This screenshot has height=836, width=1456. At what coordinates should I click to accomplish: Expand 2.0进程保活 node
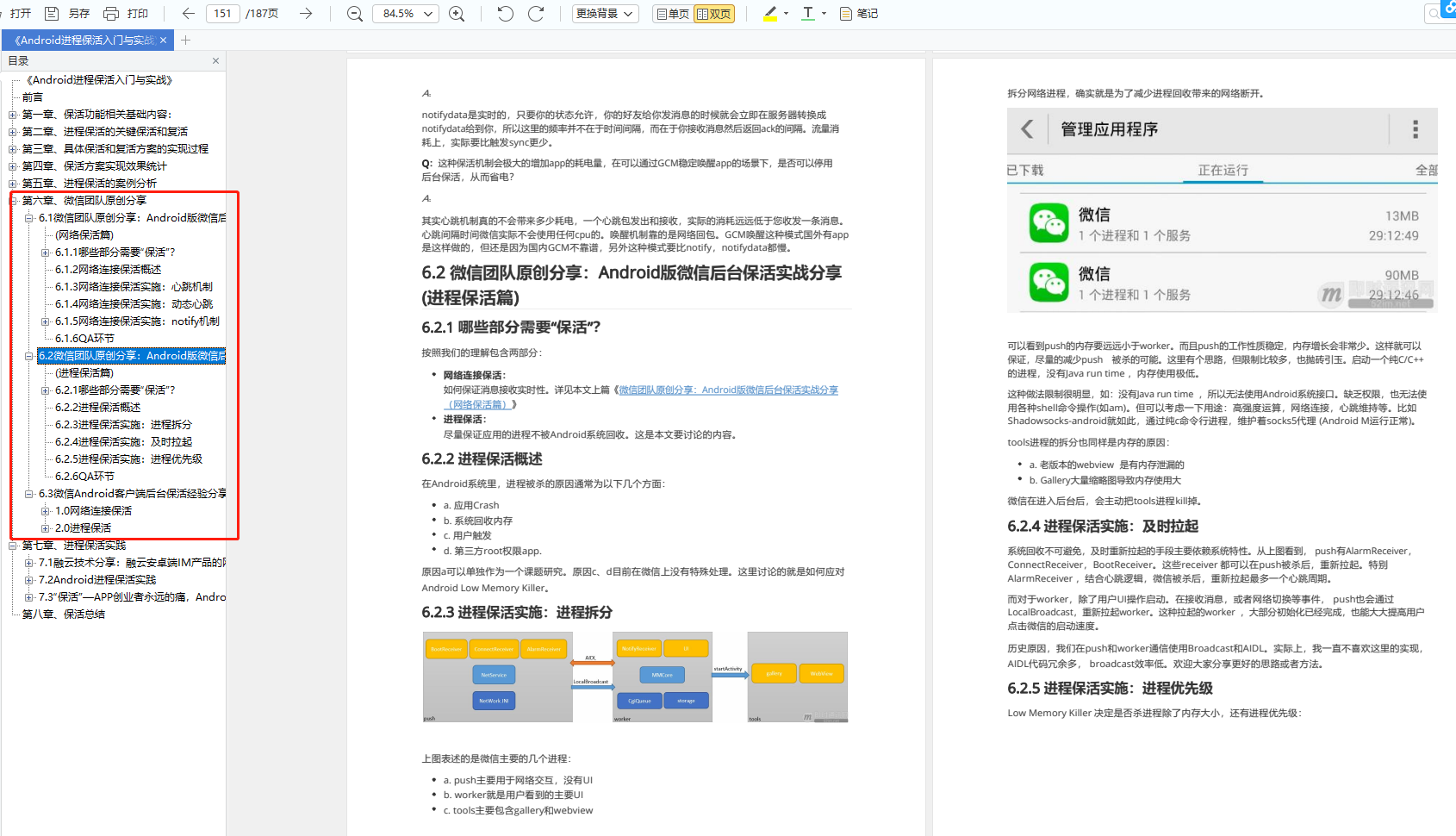pos(46,528)
